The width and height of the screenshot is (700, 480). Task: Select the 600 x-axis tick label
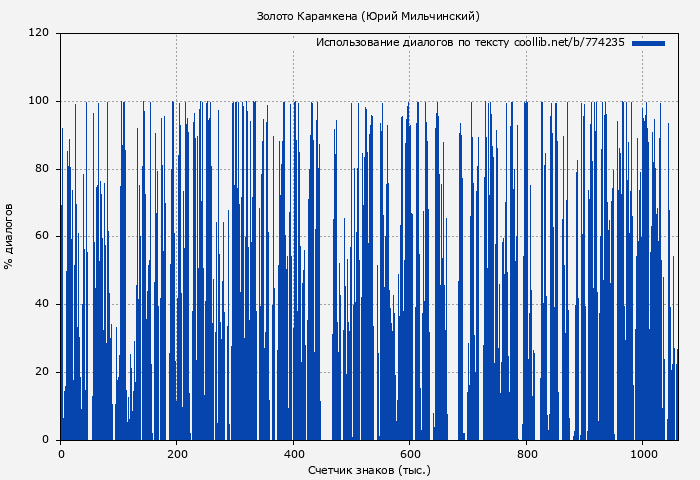pos(410,453)
